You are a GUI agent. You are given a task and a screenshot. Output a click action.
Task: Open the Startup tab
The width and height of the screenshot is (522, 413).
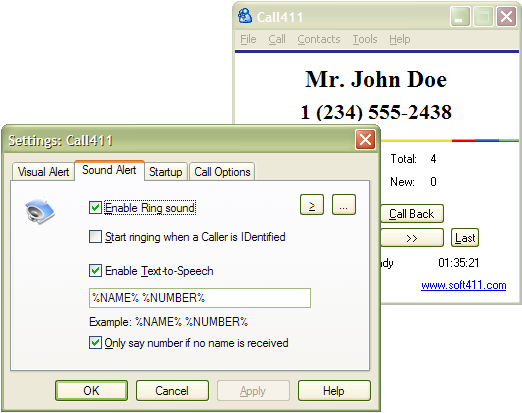[x=166, y=172]
